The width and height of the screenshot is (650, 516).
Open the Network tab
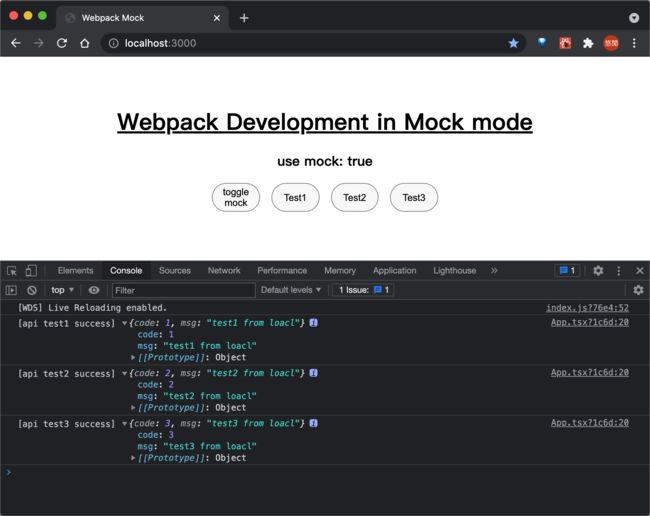(x=224, y=271)
